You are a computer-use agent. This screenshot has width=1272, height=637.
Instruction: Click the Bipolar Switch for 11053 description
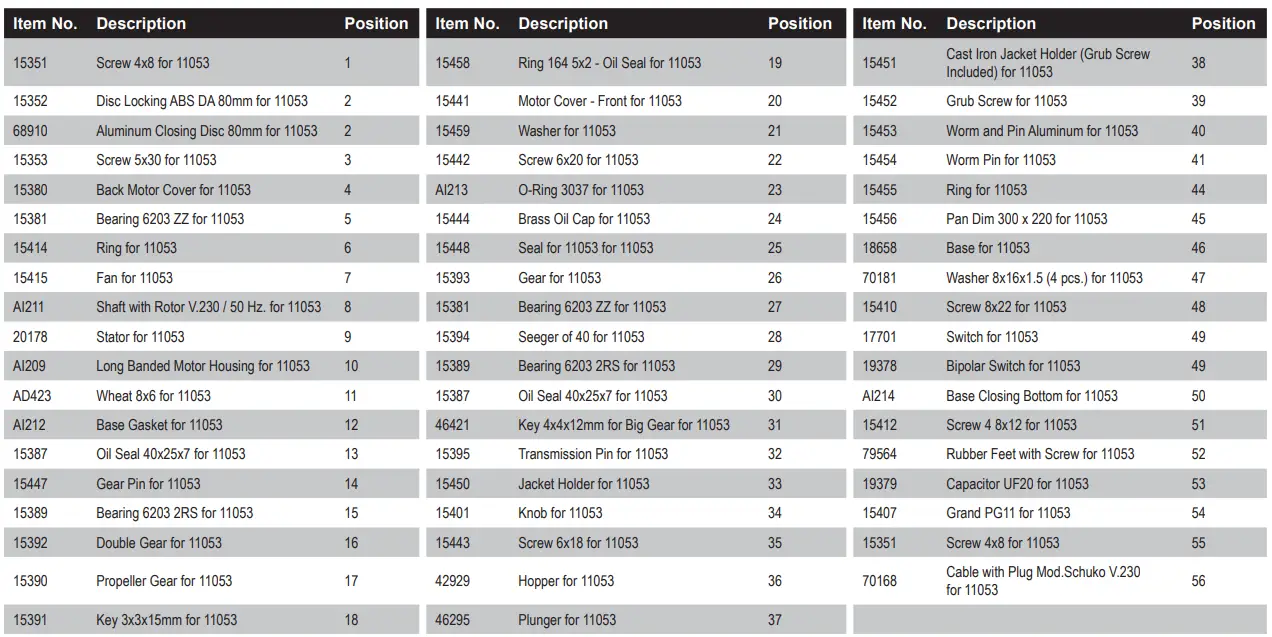tap(1013, 366)
